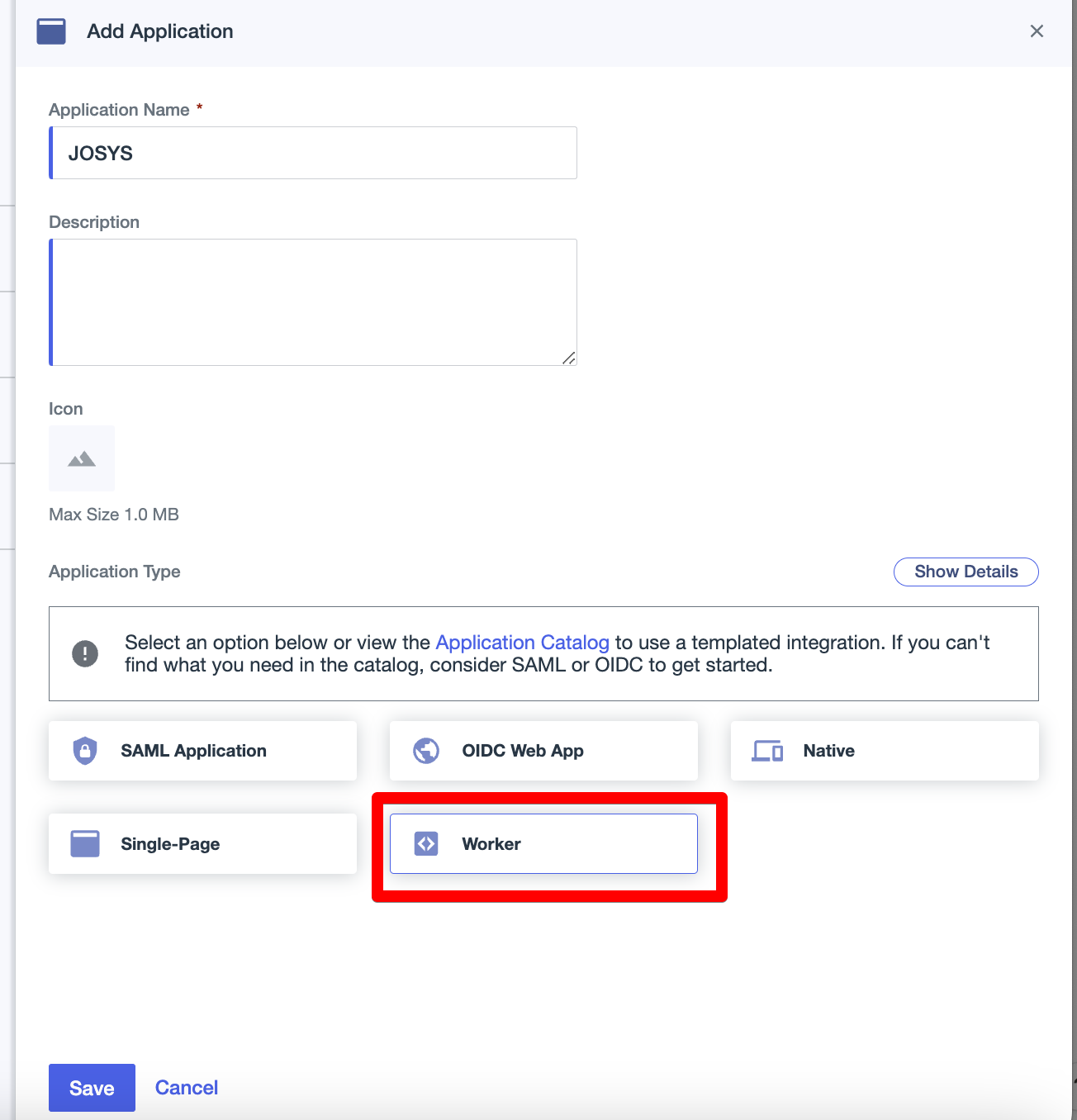The width and height of the screenshot is (1077, 1120).
Task: Click the Worker code brackets icon
Action: point(426,844)
